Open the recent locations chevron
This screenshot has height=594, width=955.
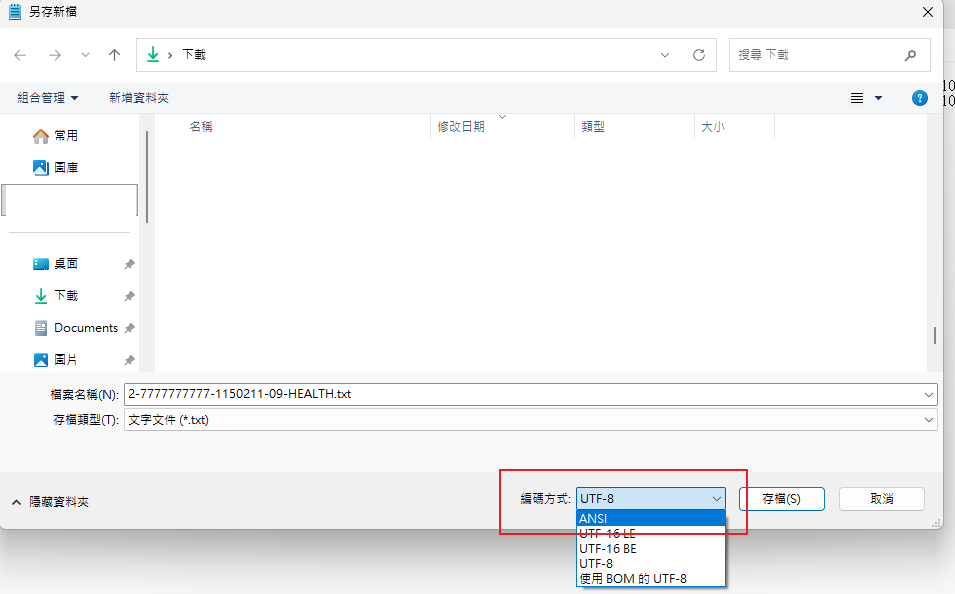(x=85, y=55)
